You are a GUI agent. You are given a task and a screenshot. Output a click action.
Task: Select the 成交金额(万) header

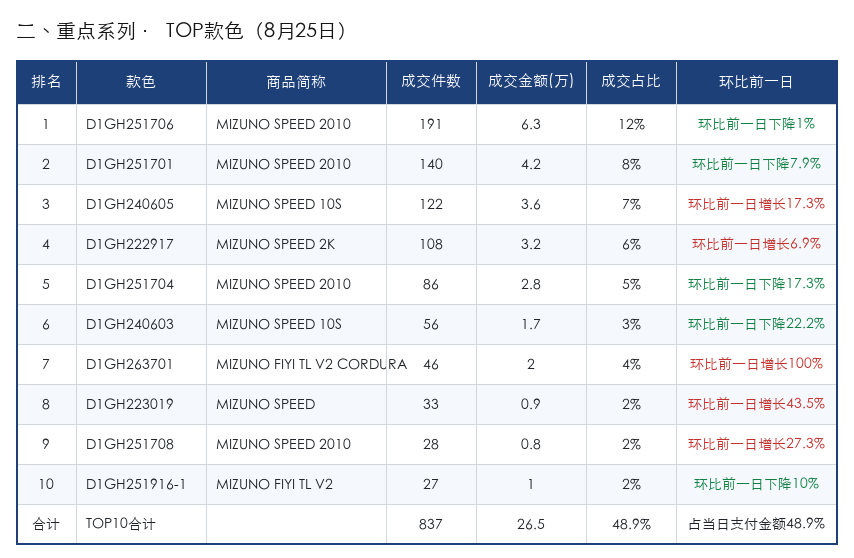pos(531,82)
